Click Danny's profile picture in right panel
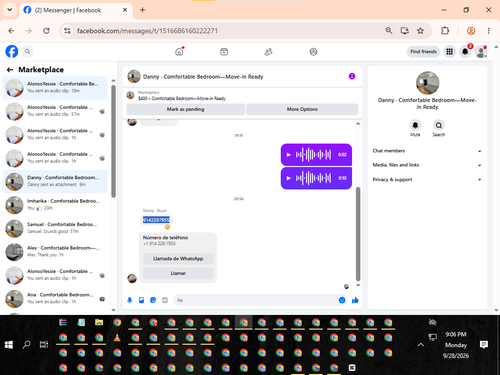 coord(428,83)
